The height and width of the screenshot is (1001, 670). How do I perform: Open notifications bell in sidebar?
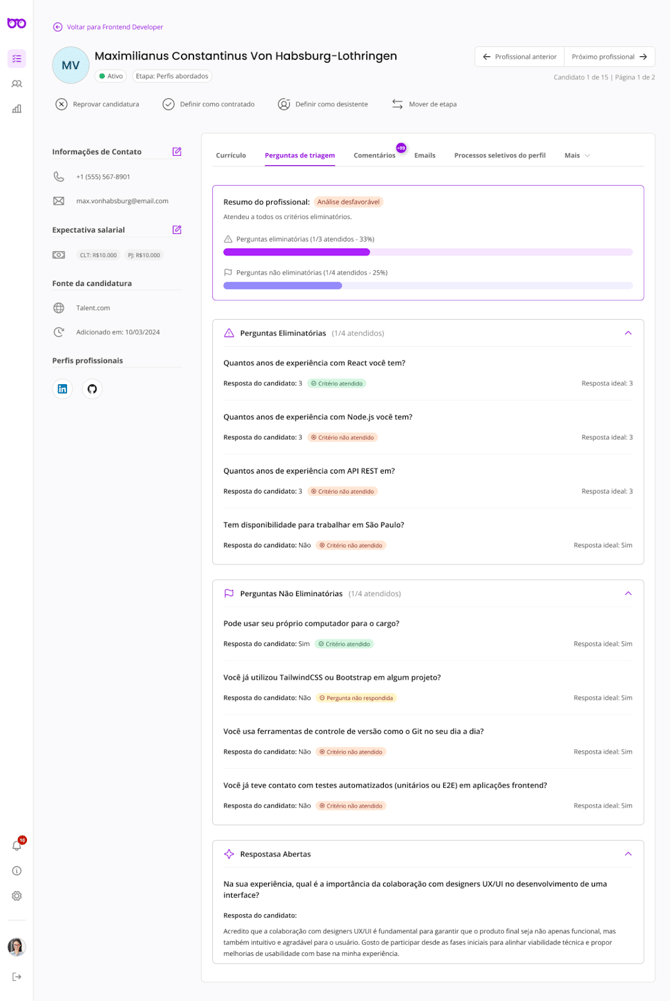coord(17,846)
